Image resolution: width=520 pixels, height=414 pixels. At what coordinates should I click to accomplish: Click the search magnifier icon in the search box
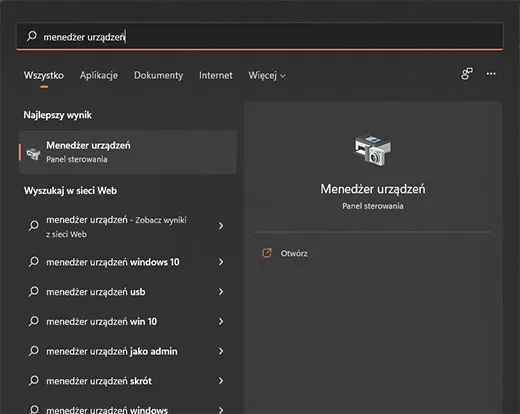32,36
